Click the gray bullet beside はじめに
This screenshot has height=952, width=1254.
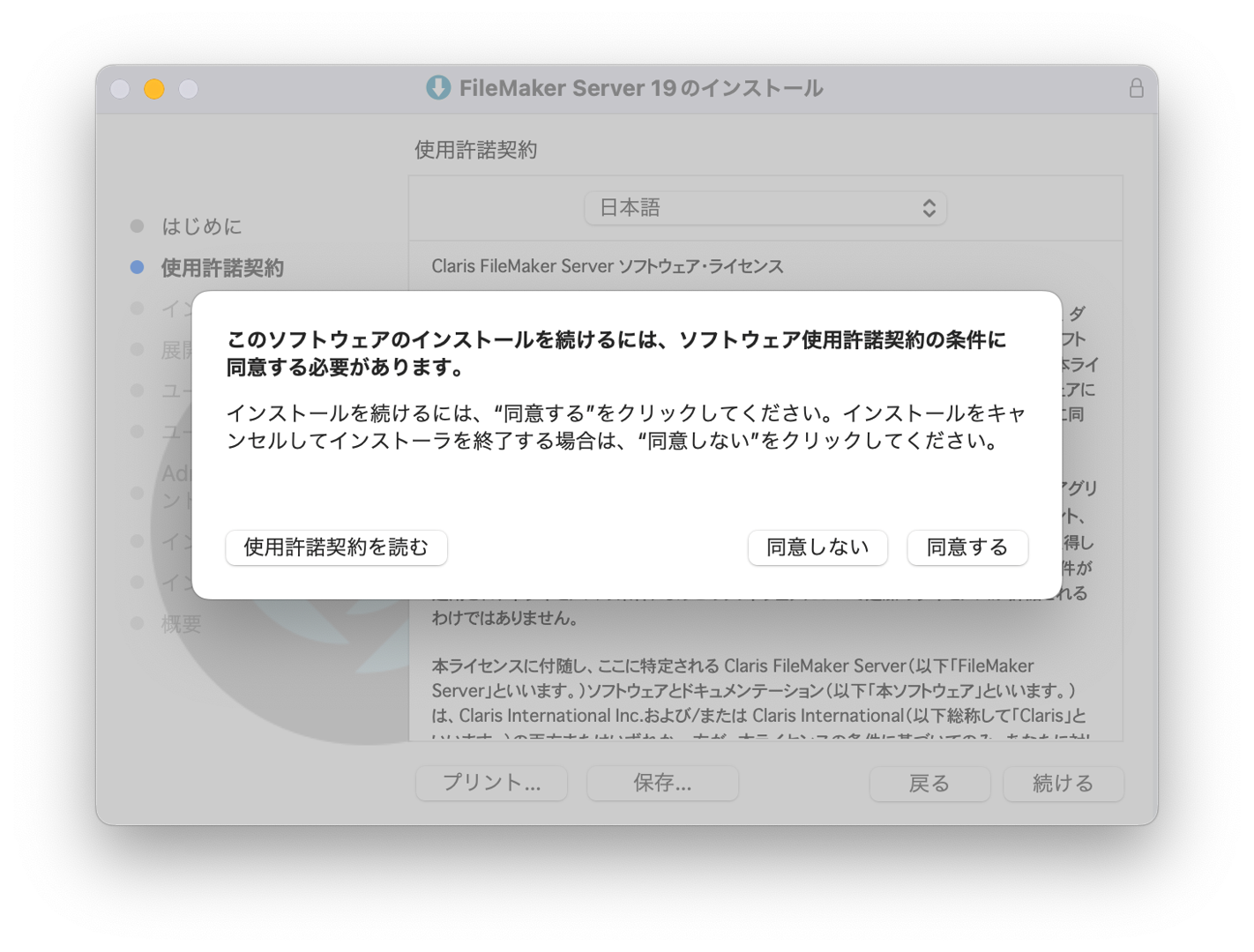click(x=137, y=226)
